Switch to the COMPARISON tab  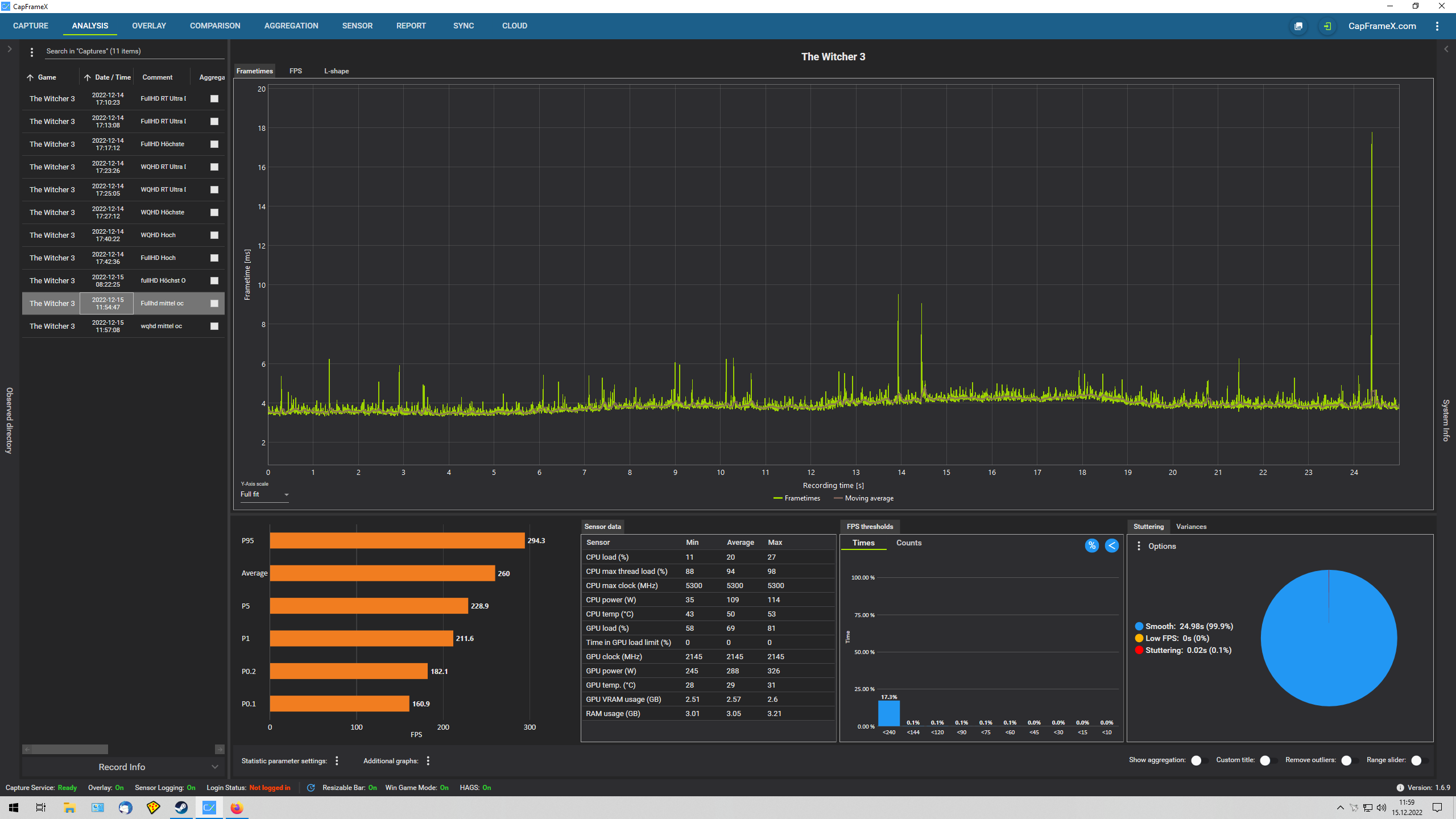(x=215, y=26)
